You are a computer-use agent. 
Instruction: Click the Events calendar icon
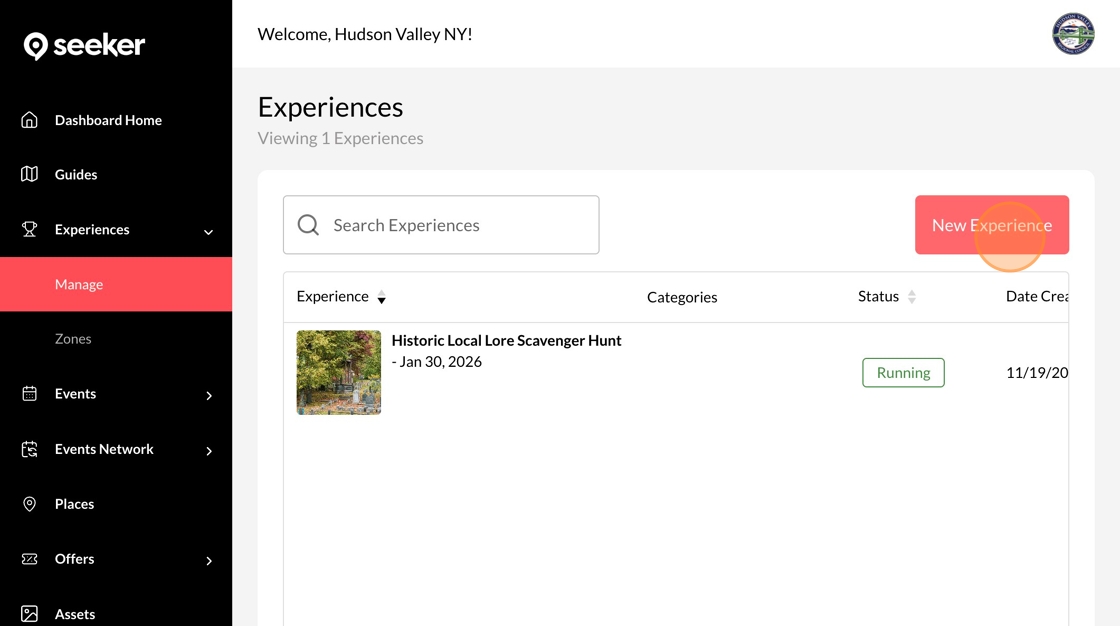click(x=30, y=394)
